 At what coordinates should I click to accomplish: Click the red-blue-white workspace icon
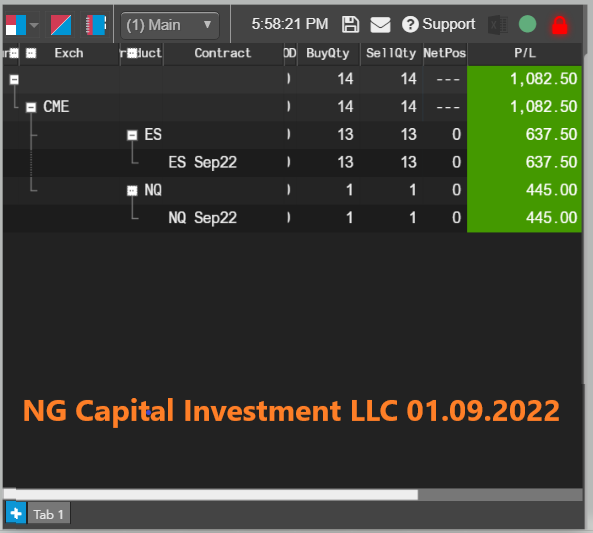click(x=16, y=25)
